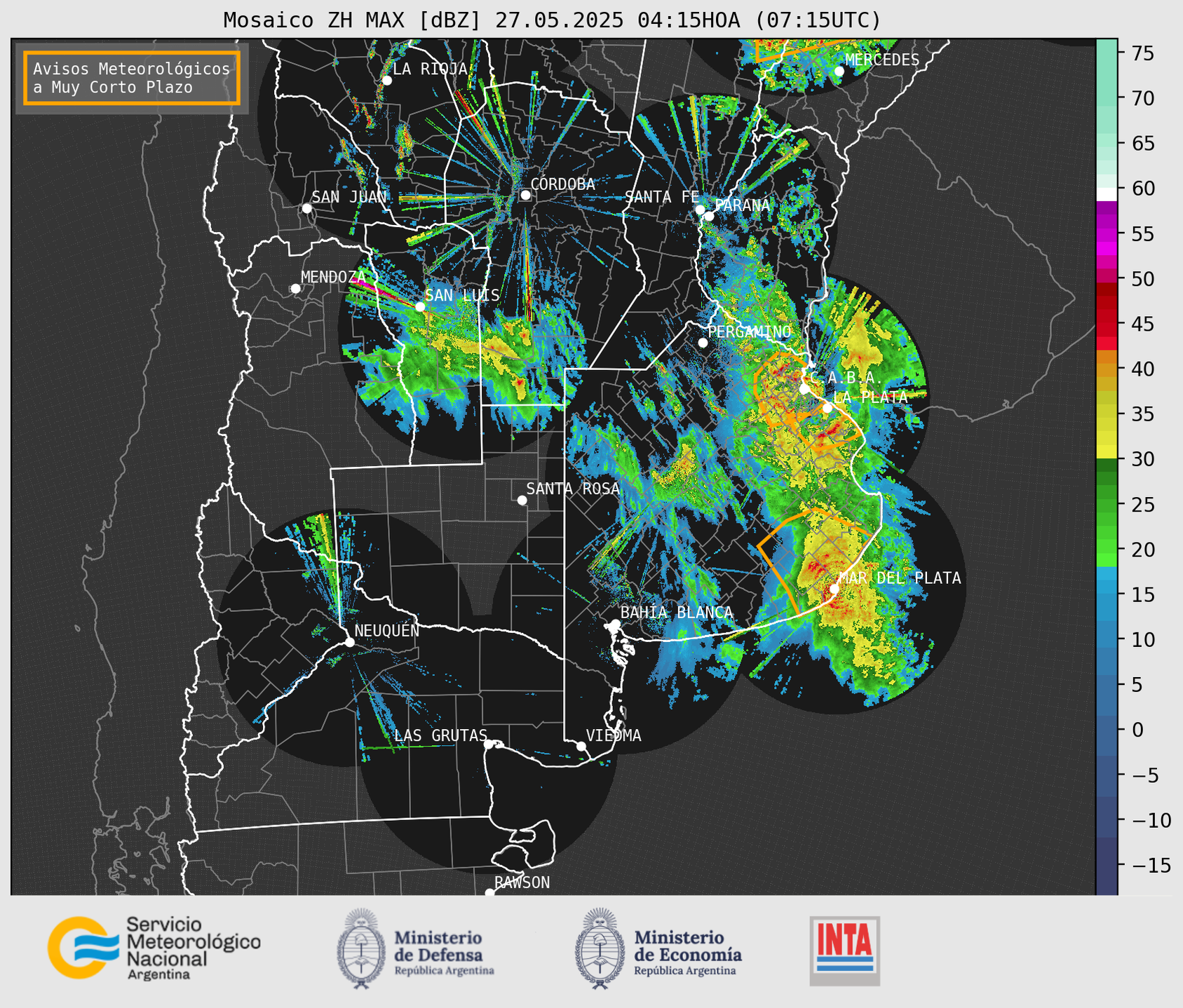The width and height of the screenshot is (1183, 1008).
Task: Click the NEUQUEN city label
Action: pos(386,630)
